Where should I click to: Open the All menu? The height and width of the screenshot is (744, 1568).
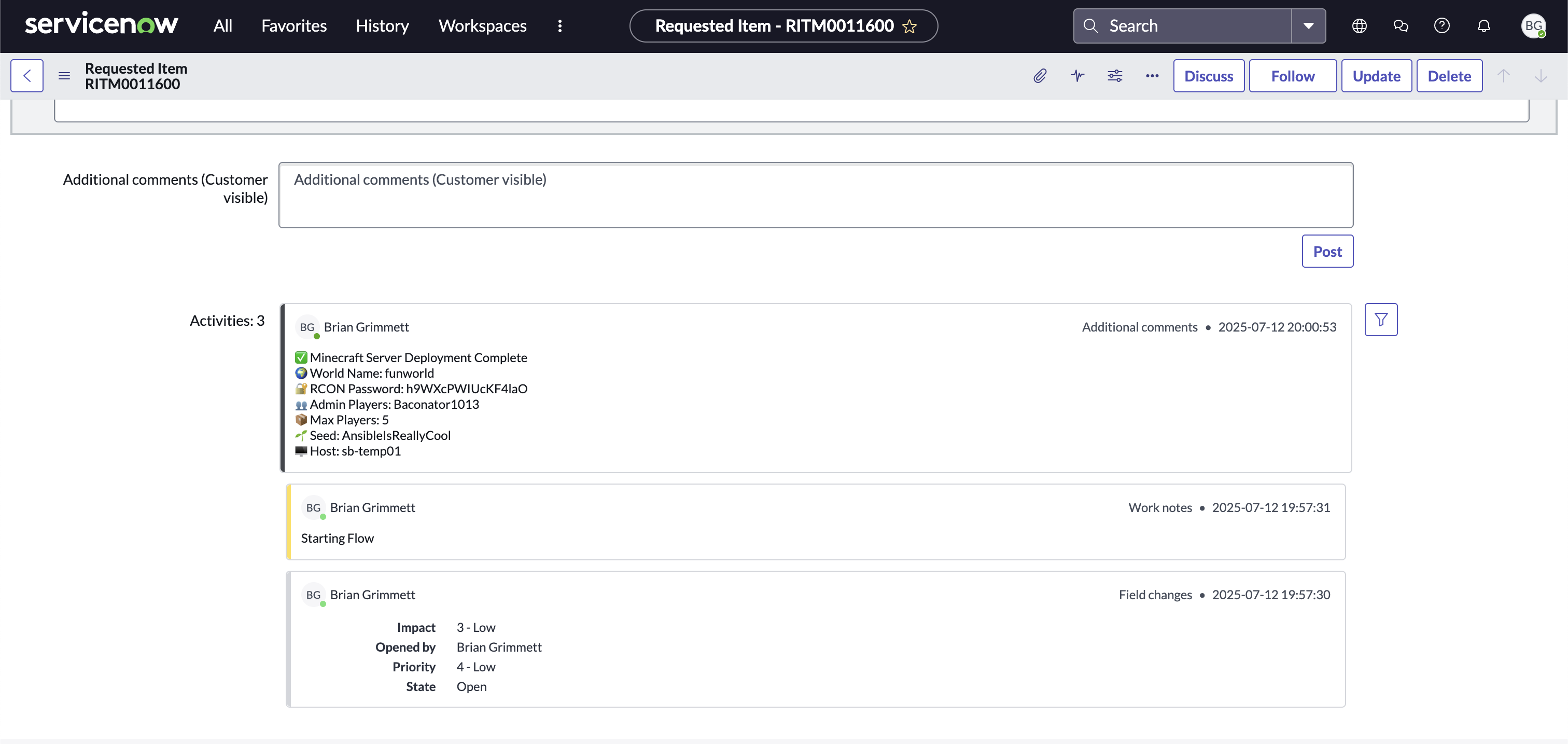click(222, 25)
